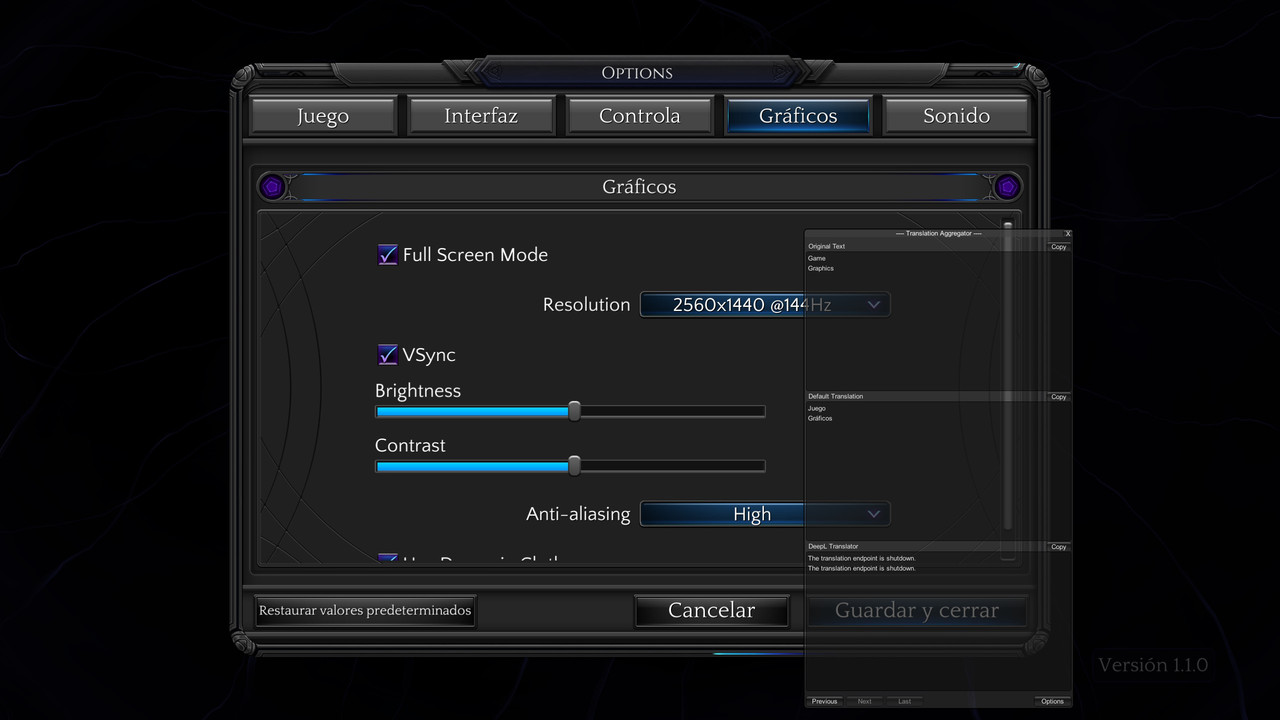Click the Brightness slider handle
This screenshot has height=720, width=1280.
pos(574,411)
